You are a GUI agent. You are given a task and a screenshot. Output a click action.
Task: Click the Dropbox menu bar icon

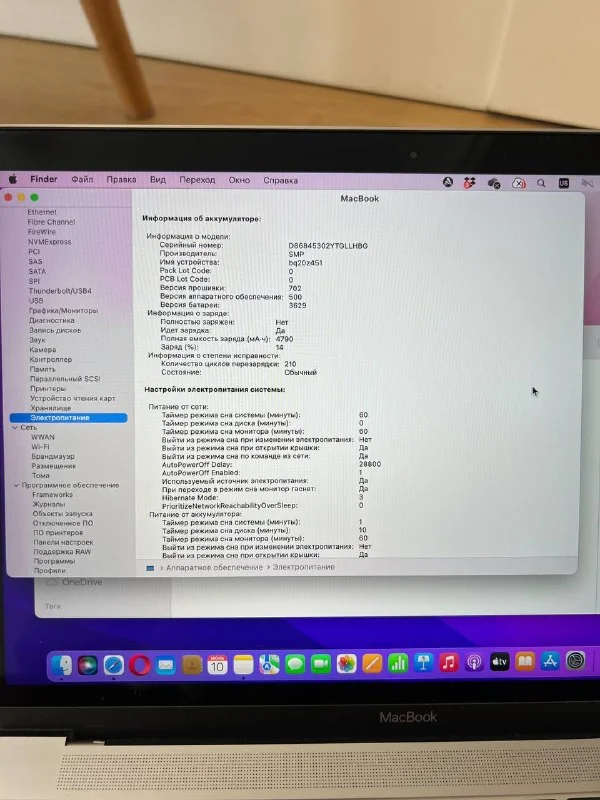[x=469, y=182]
